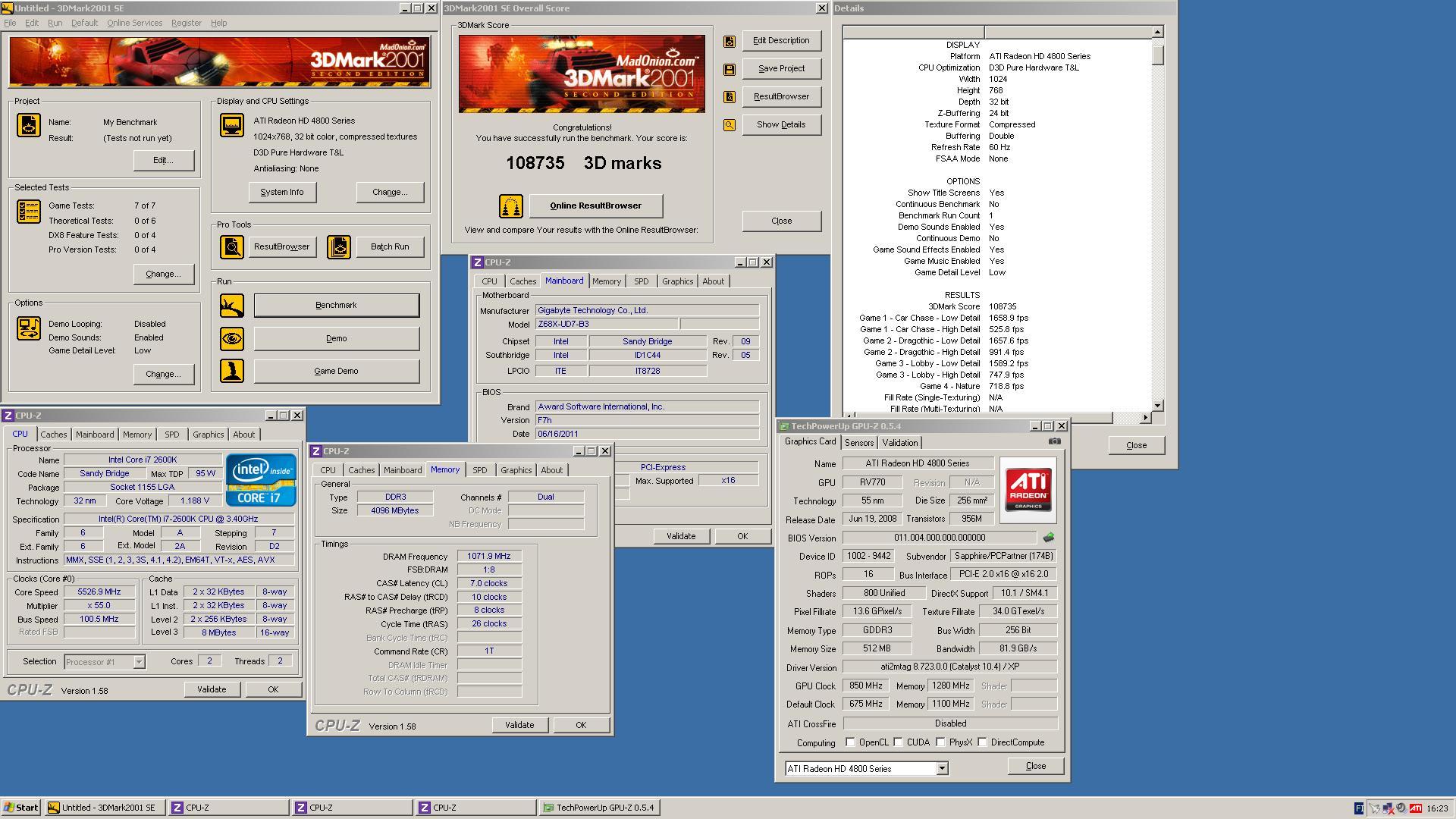Switch to SPD tab in CPU-Z Memory window
Viewport: 1456px width, 819px height.
(x=479, y=470)
